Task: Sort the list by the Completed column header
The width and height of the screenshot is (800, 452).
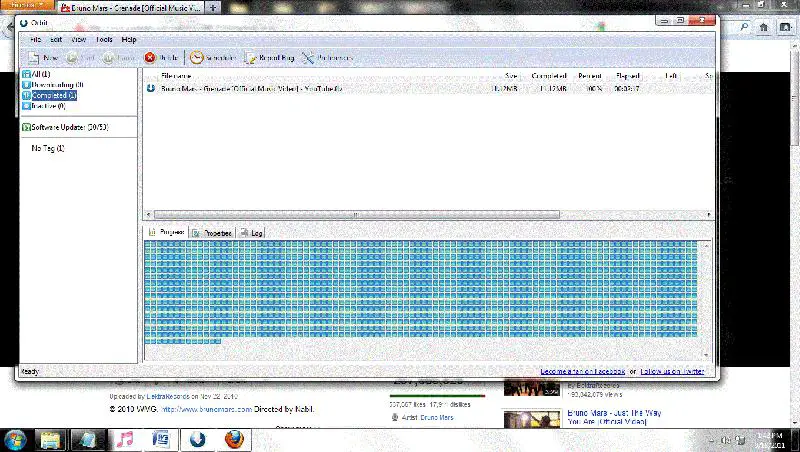Action: click(x=549, y=76)
